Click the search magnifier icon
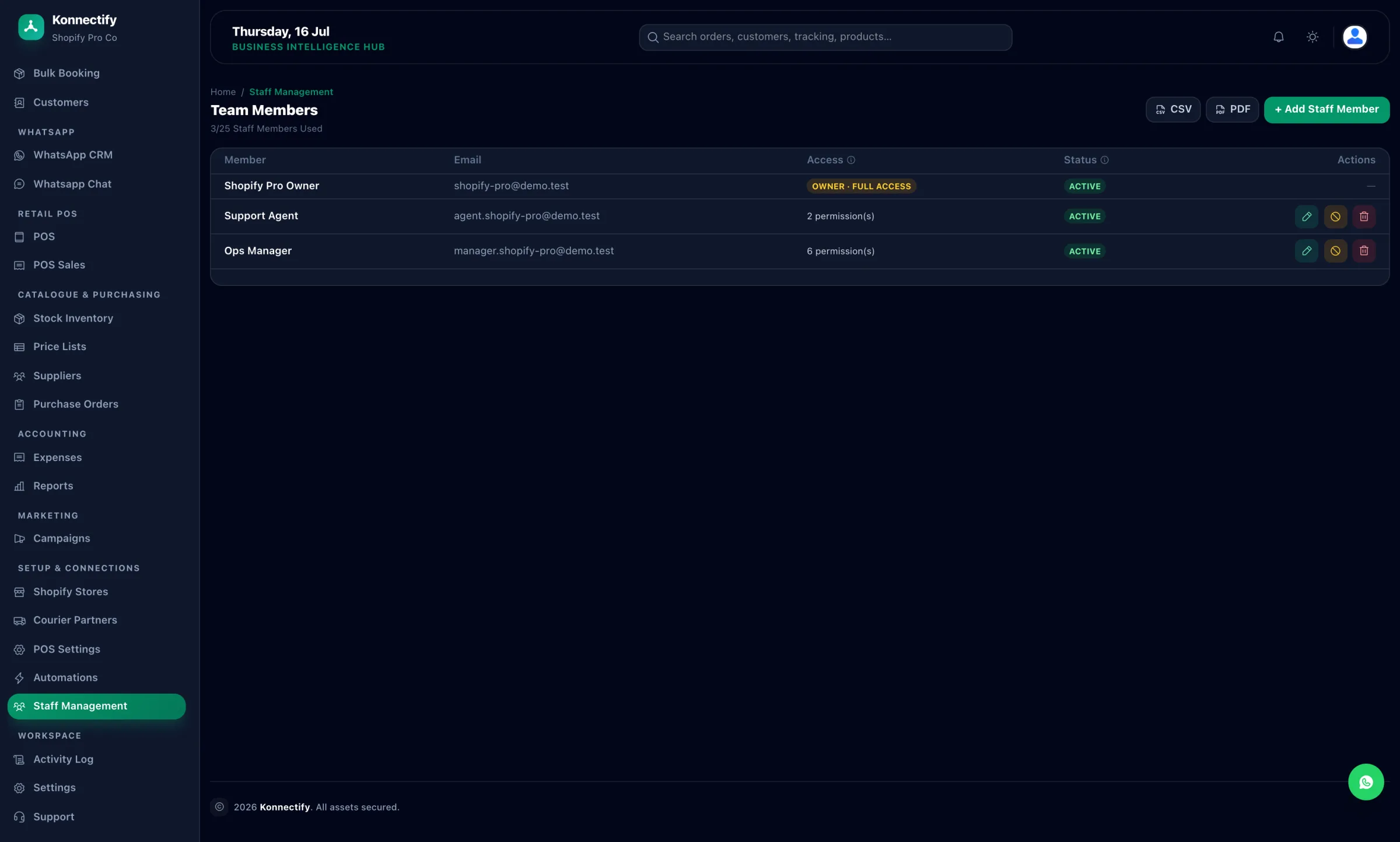Screen dimensions: 1400x842 (653, 37)
